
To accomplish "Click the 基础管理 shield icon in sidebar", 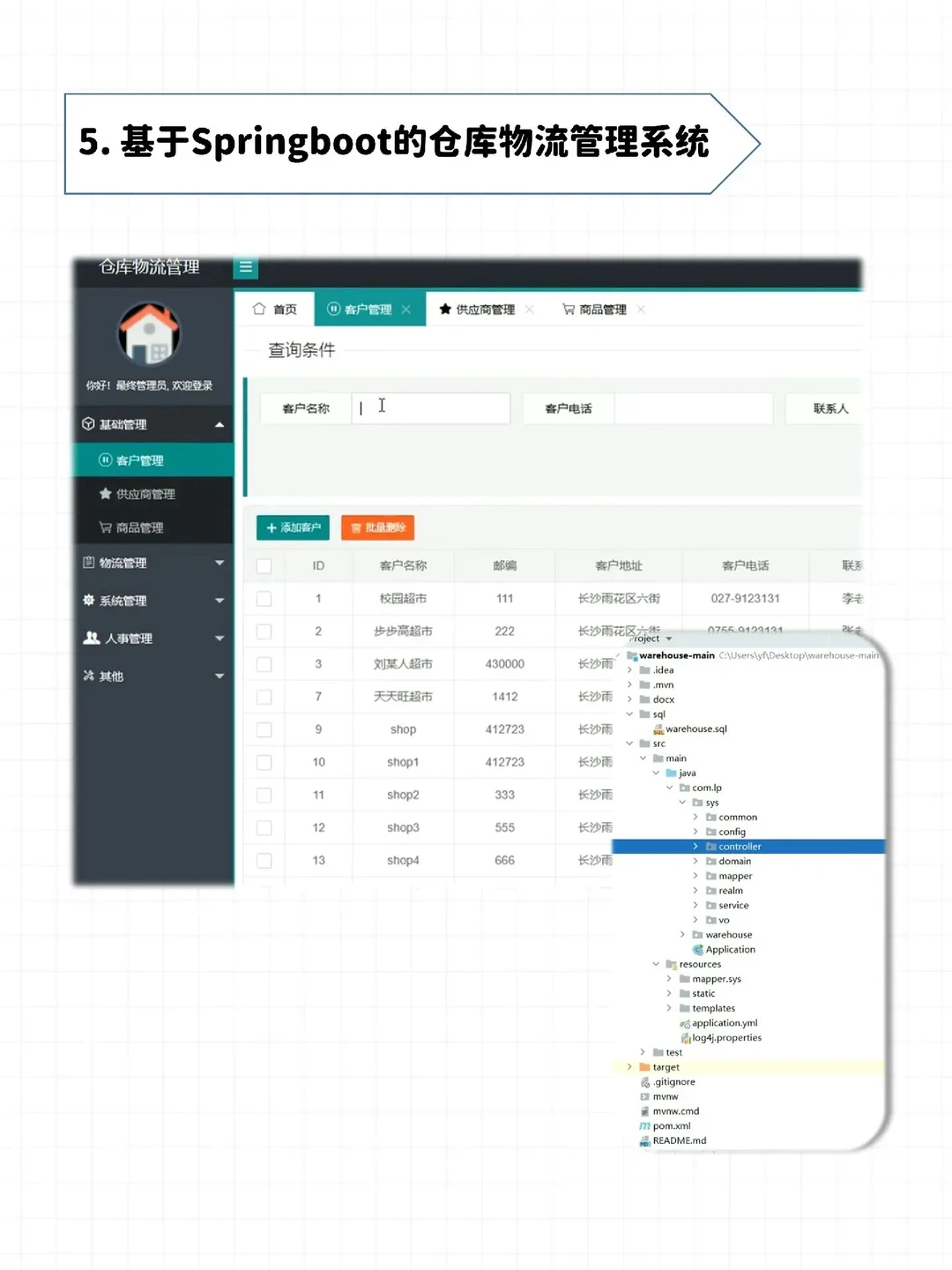I will coord(88,424).
